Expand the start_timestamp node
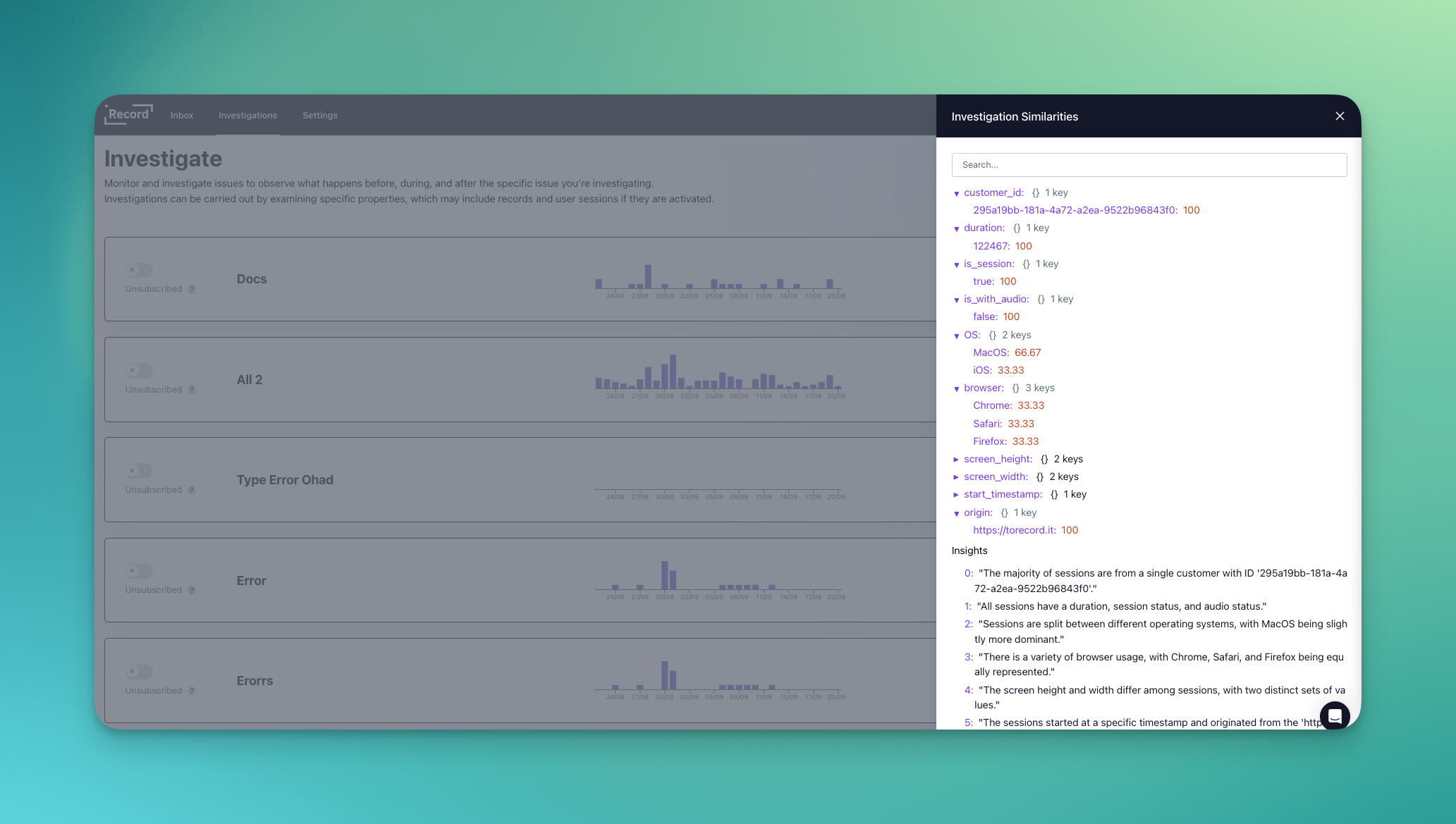Image resolution: width=1456 pixels, height=824 pixels. click(956, 495)
